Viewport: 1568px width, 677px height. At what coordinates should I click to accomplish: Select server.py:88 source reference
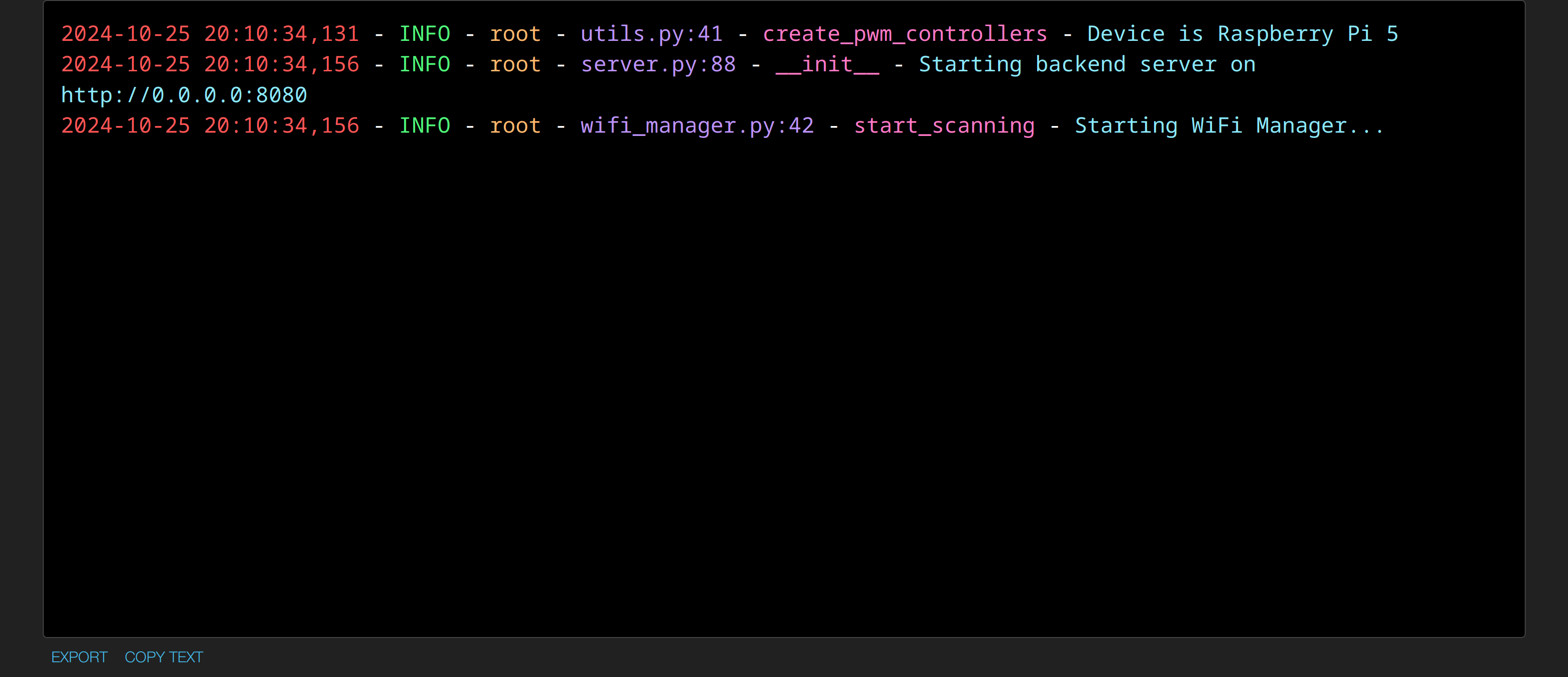tap(658, 65)
